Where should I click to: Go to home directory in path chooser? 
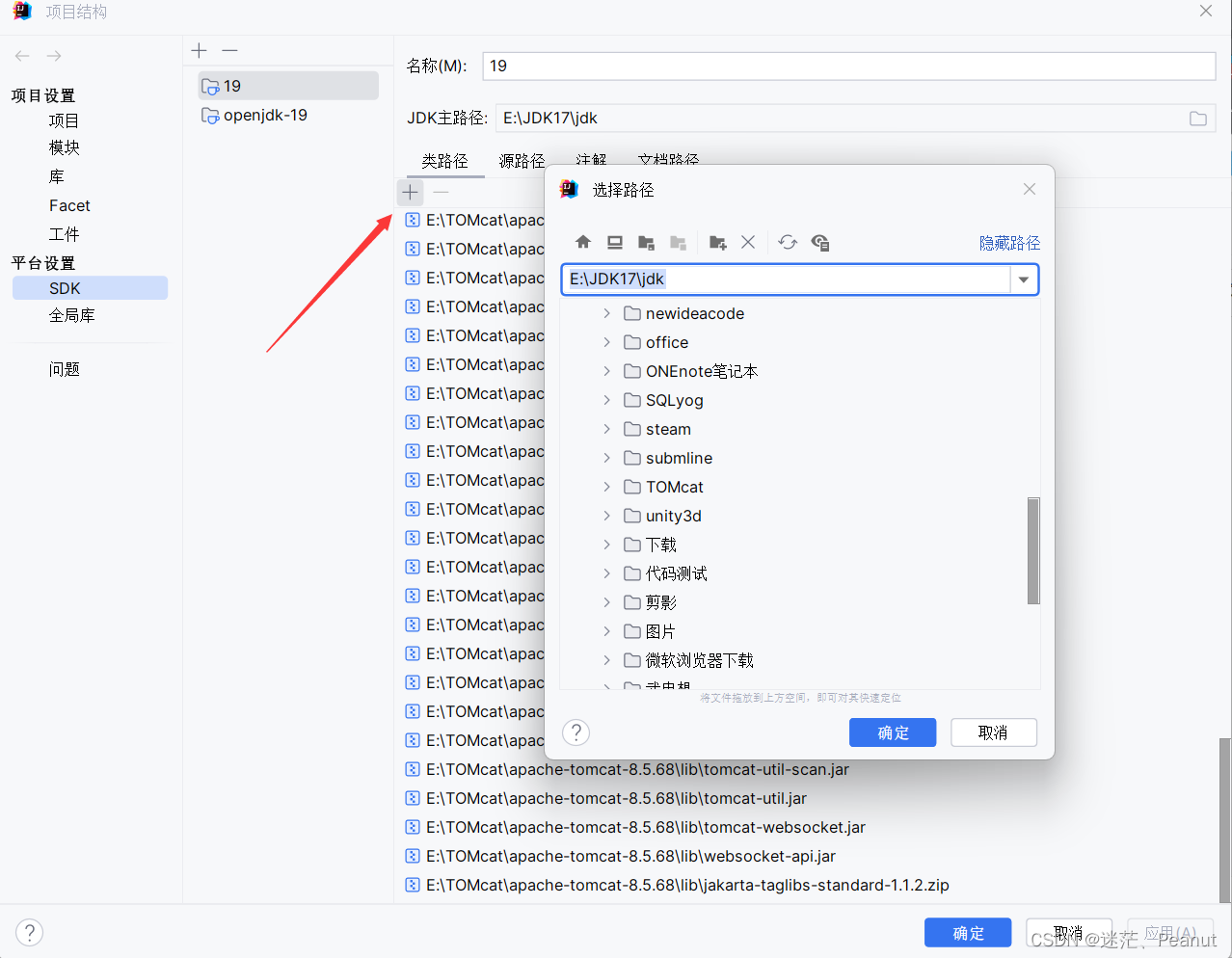(583, 242)
